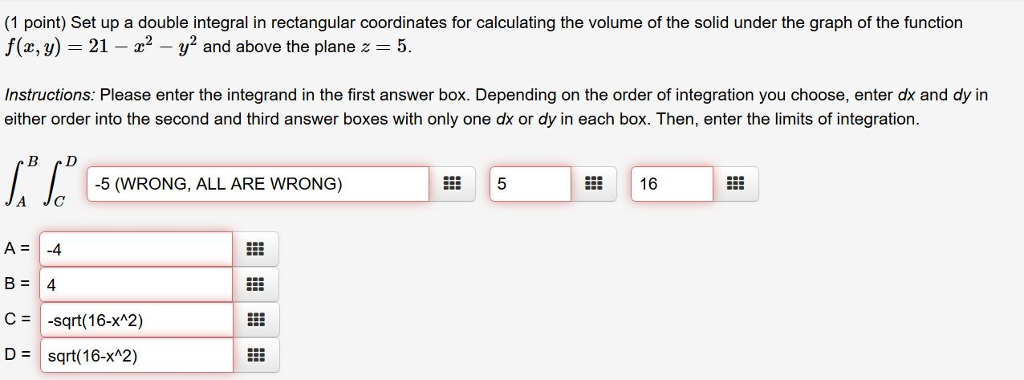The width and height of the screenshot is (1024, 380).
Task: Click the B limit field showing 4
Action: (136, 284)
